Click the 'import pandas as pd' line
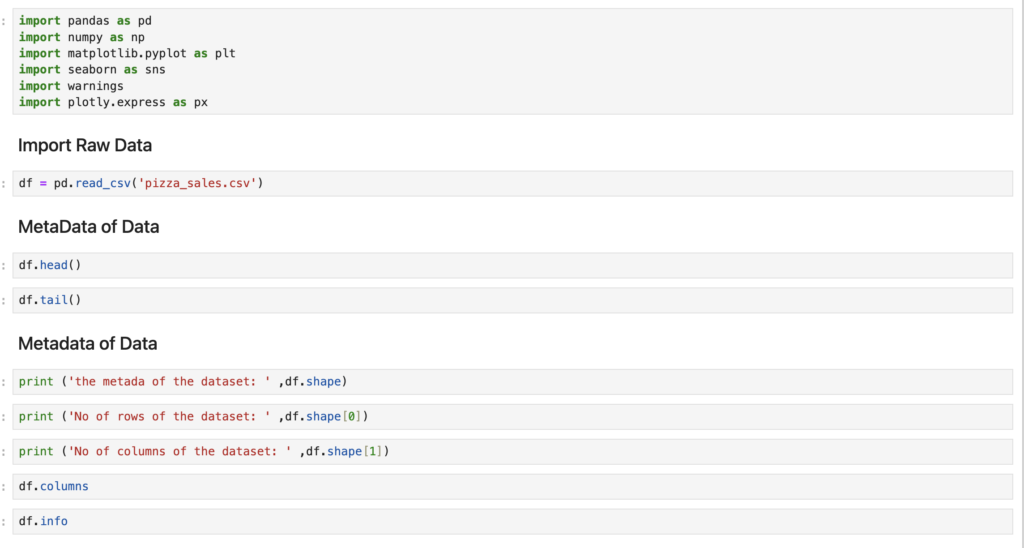Image resolution: width=1024 pixels, height=548 pixels. [x=85, y=21]
